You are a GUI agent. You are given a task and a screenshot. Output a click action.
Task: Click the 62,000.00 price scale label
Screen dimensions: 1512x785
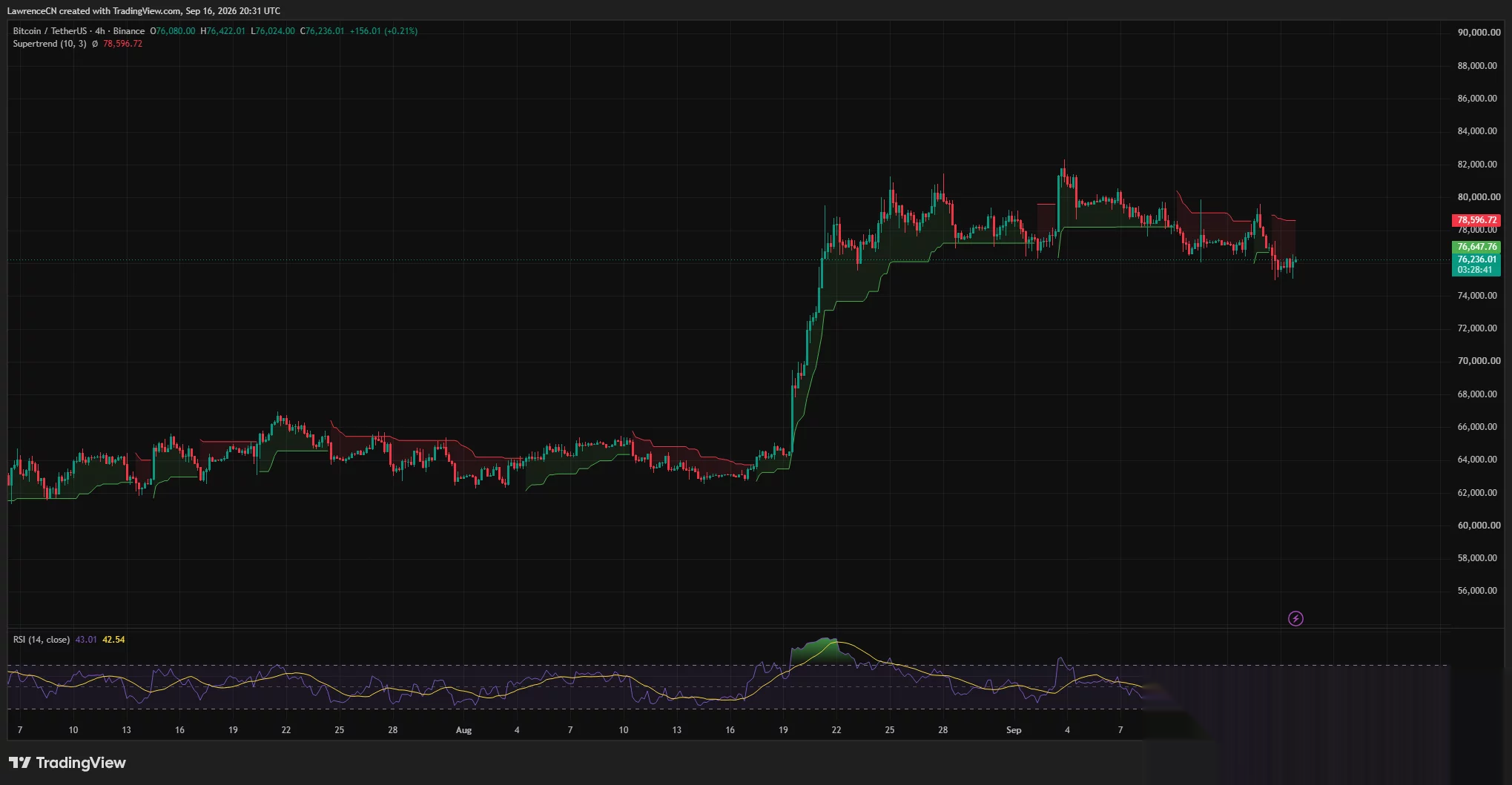[1479, 493]
